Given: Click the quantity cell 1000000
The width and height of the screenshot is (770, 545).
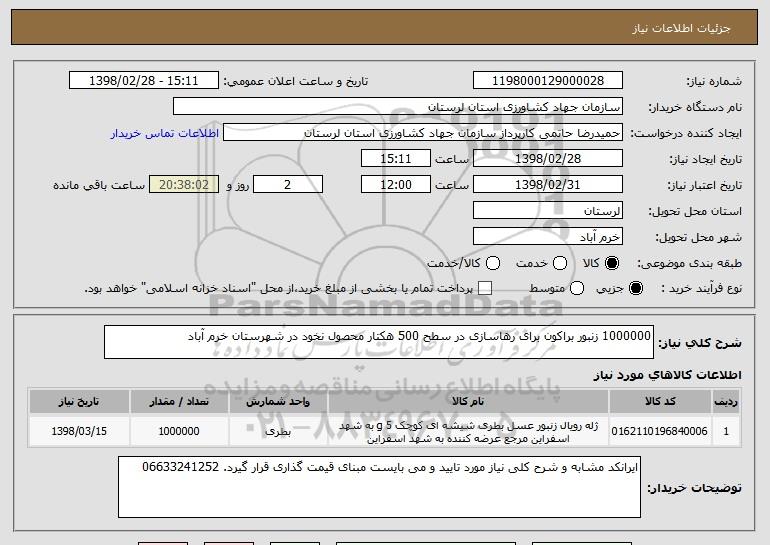Looking at the screenshot, I should 179,431.
